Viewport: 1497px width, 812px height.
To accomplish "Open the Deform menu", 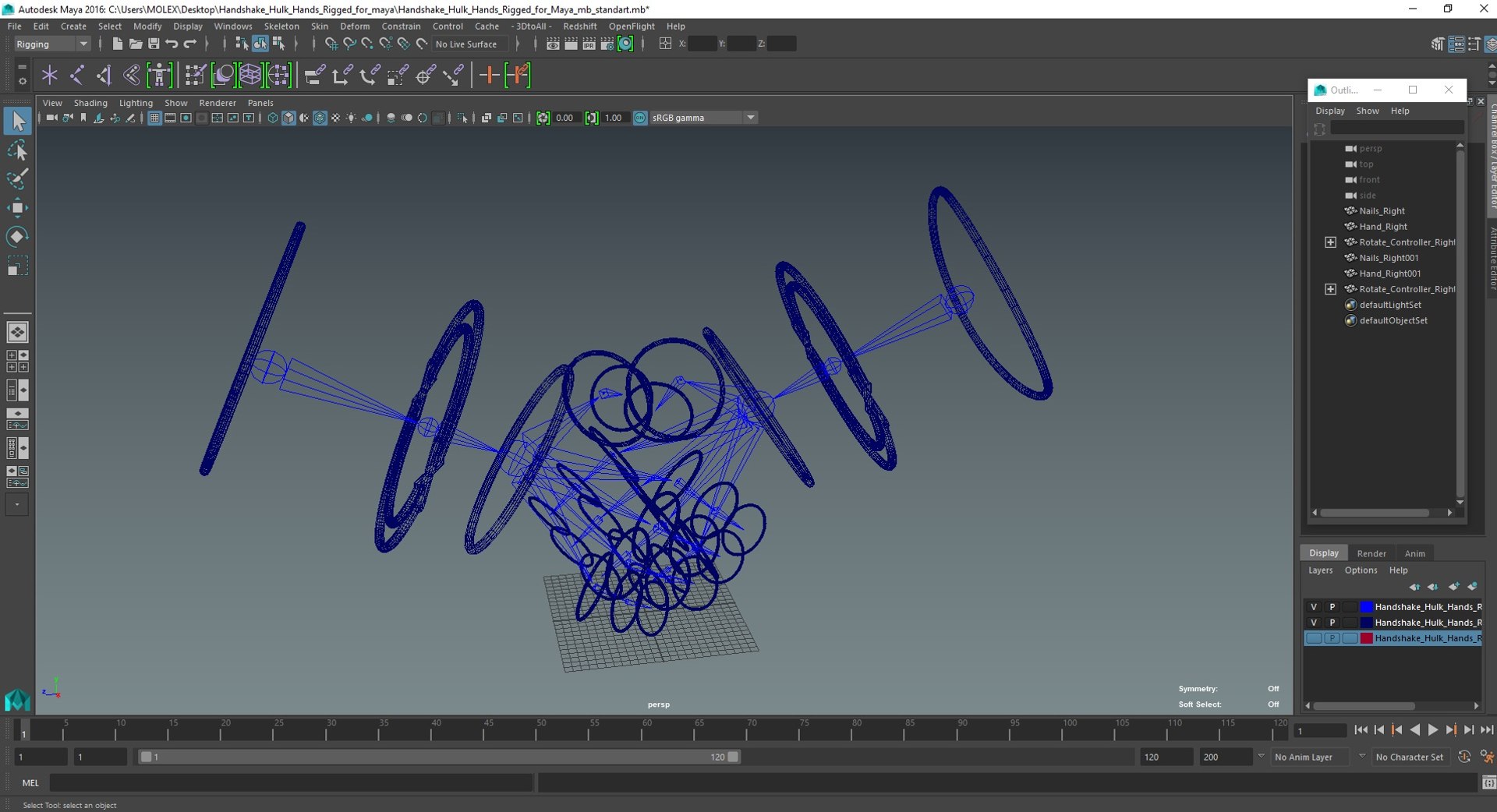I will tap(355, 26).
